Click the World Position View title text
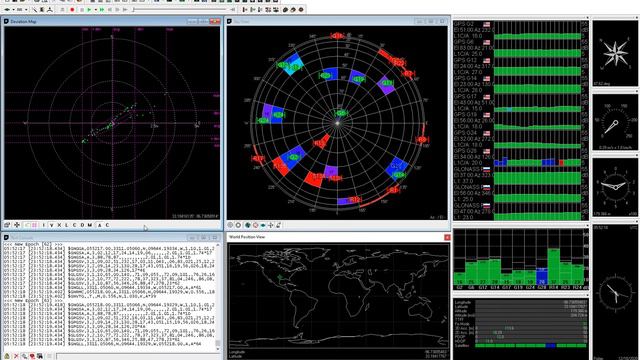 [x=247, y=237]
